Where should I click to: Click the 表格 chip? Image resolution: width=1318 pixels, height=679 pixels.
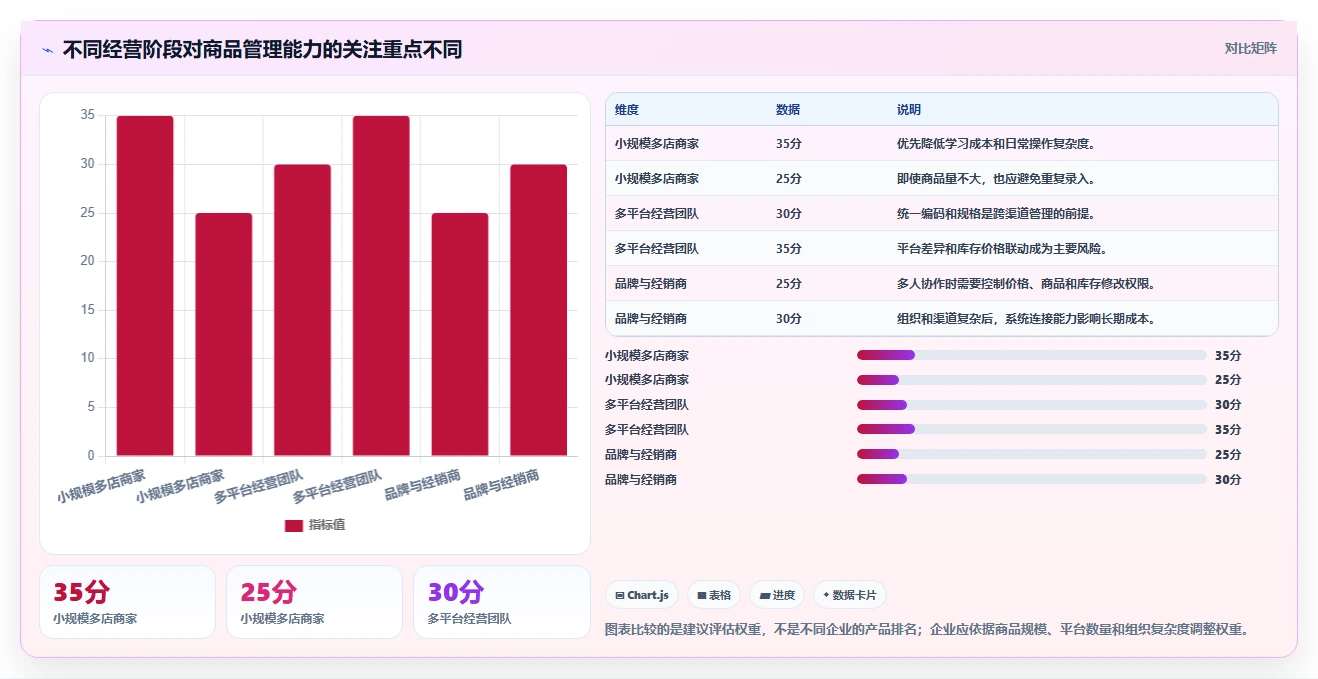714,595
